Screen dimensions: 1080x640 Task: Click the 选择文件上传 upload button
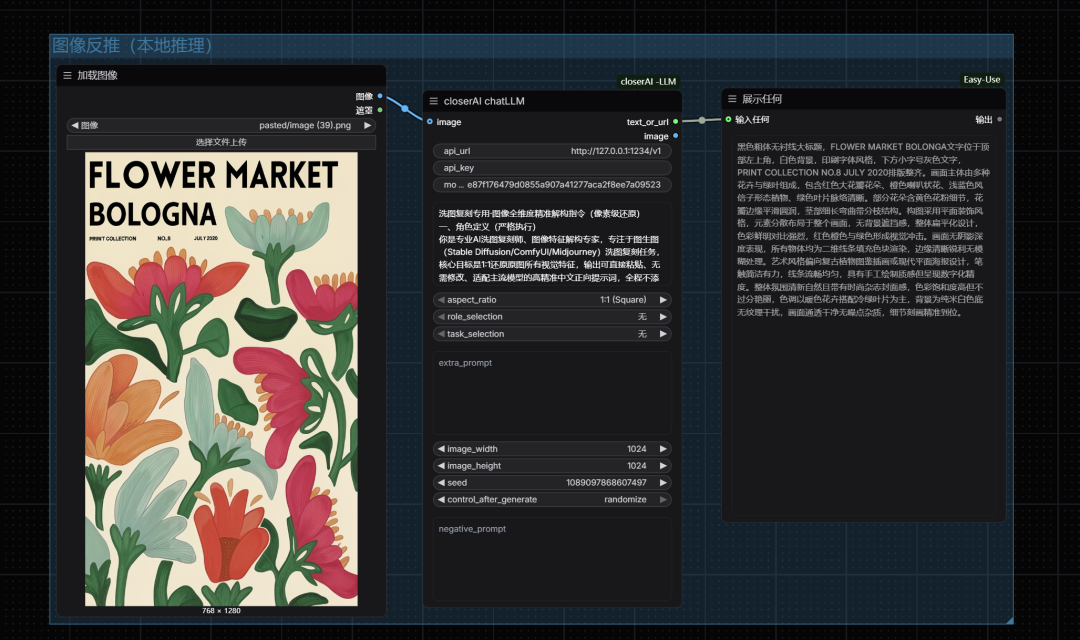point(221,142)
